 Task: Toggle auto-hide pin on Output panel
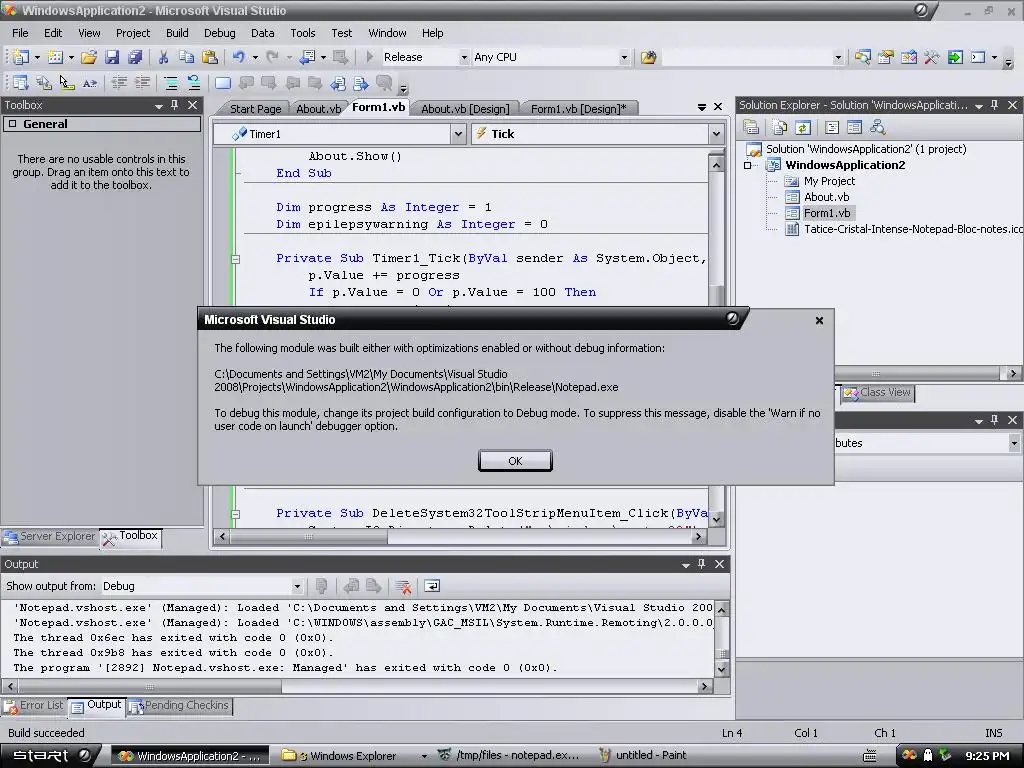click(x=701, y=564)
